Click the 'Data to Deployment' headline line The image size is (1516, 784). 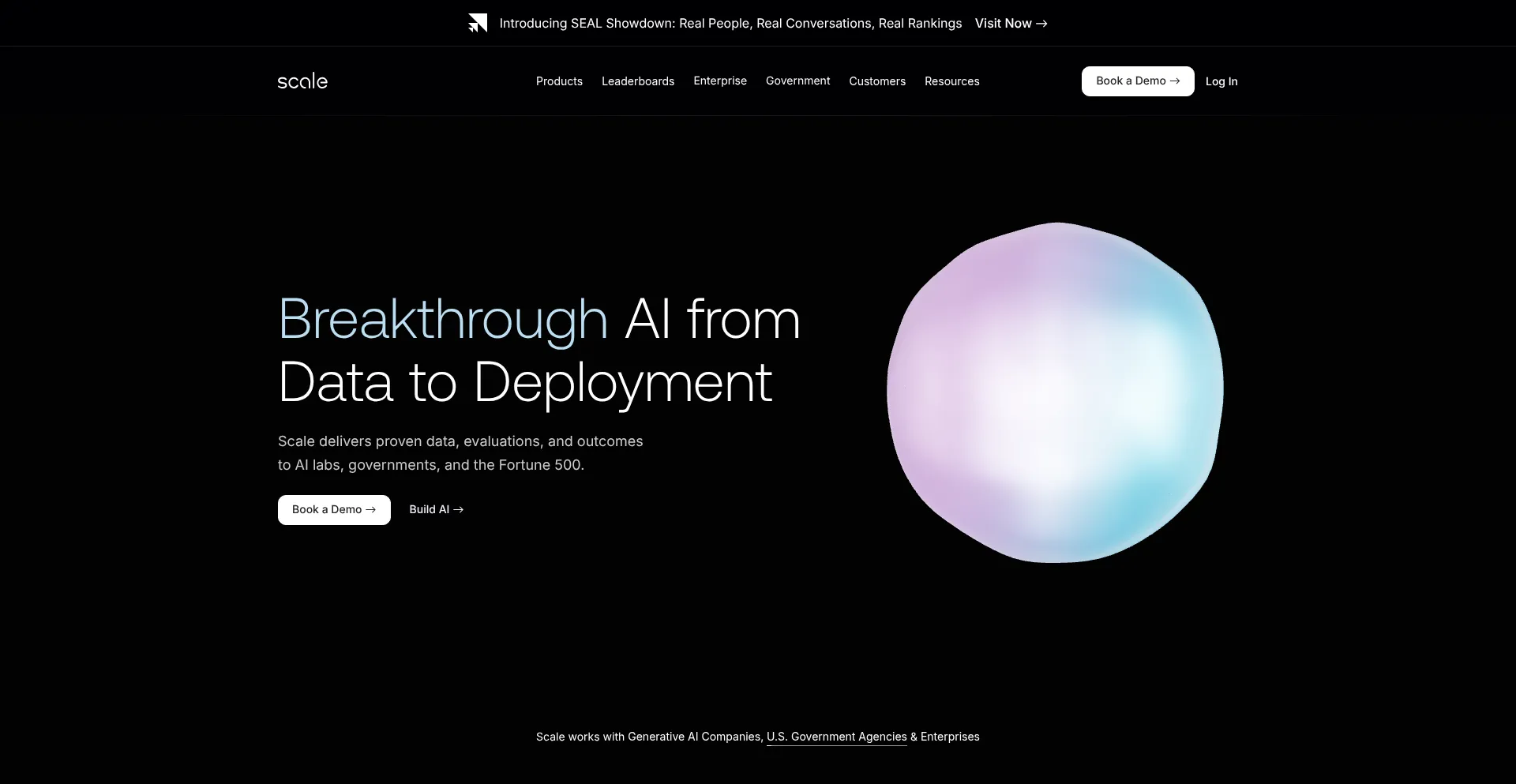525,383
